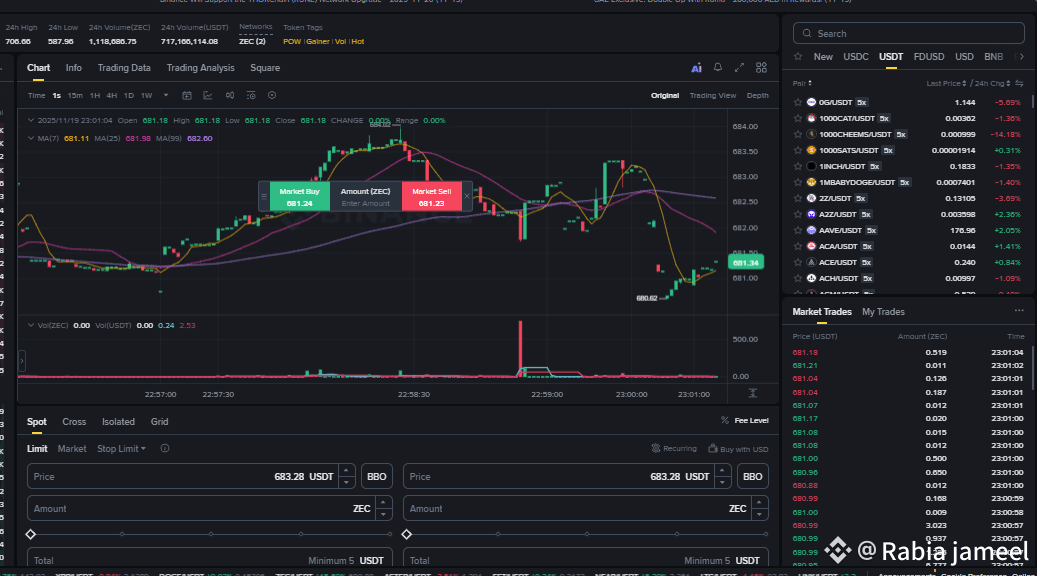Click the chart display settings list icon
The width and height of the screenshot is (1037, 576).
click(x=251, y=95)
